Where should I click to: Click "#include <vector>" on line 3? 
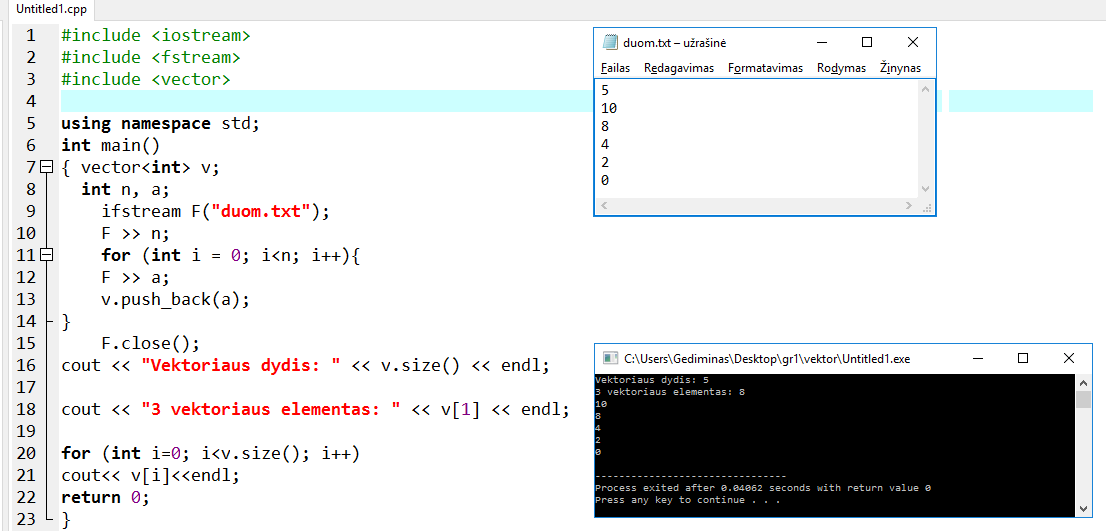coord(146,79)
